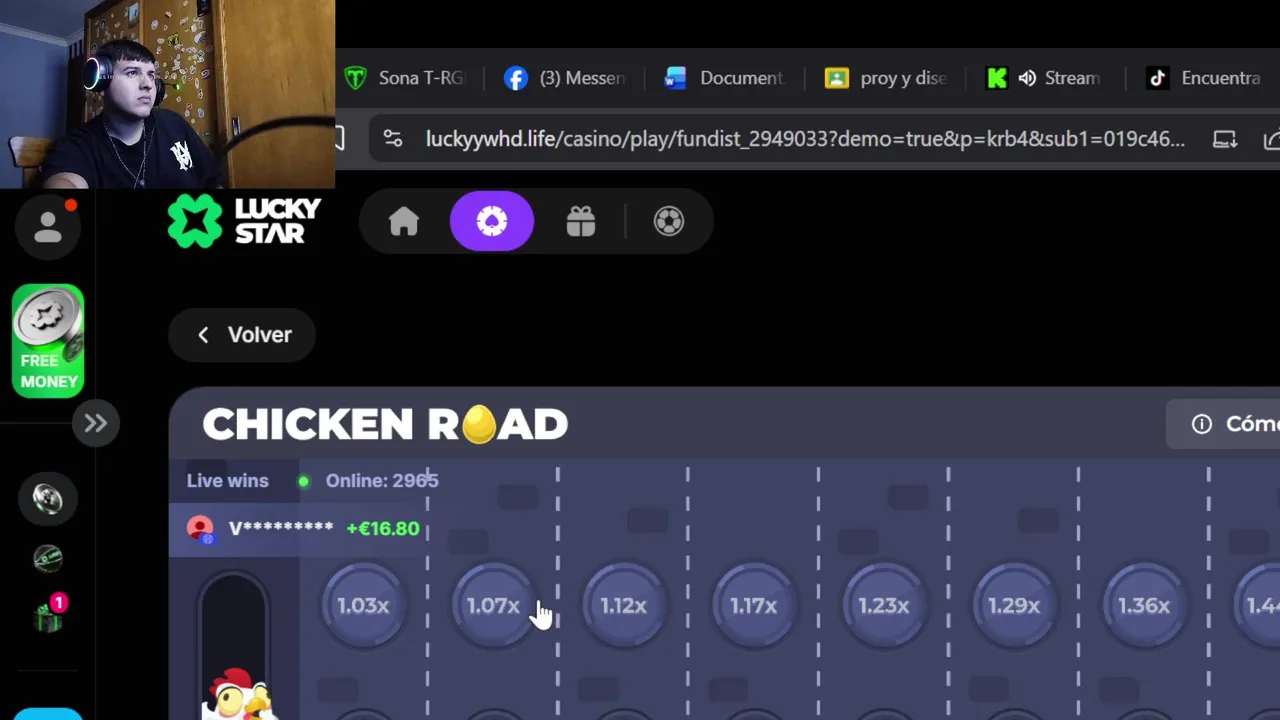Open the soccer ball sports icon
The width and height of the screenshot is (1280, 720).
(x=669, y=221)
